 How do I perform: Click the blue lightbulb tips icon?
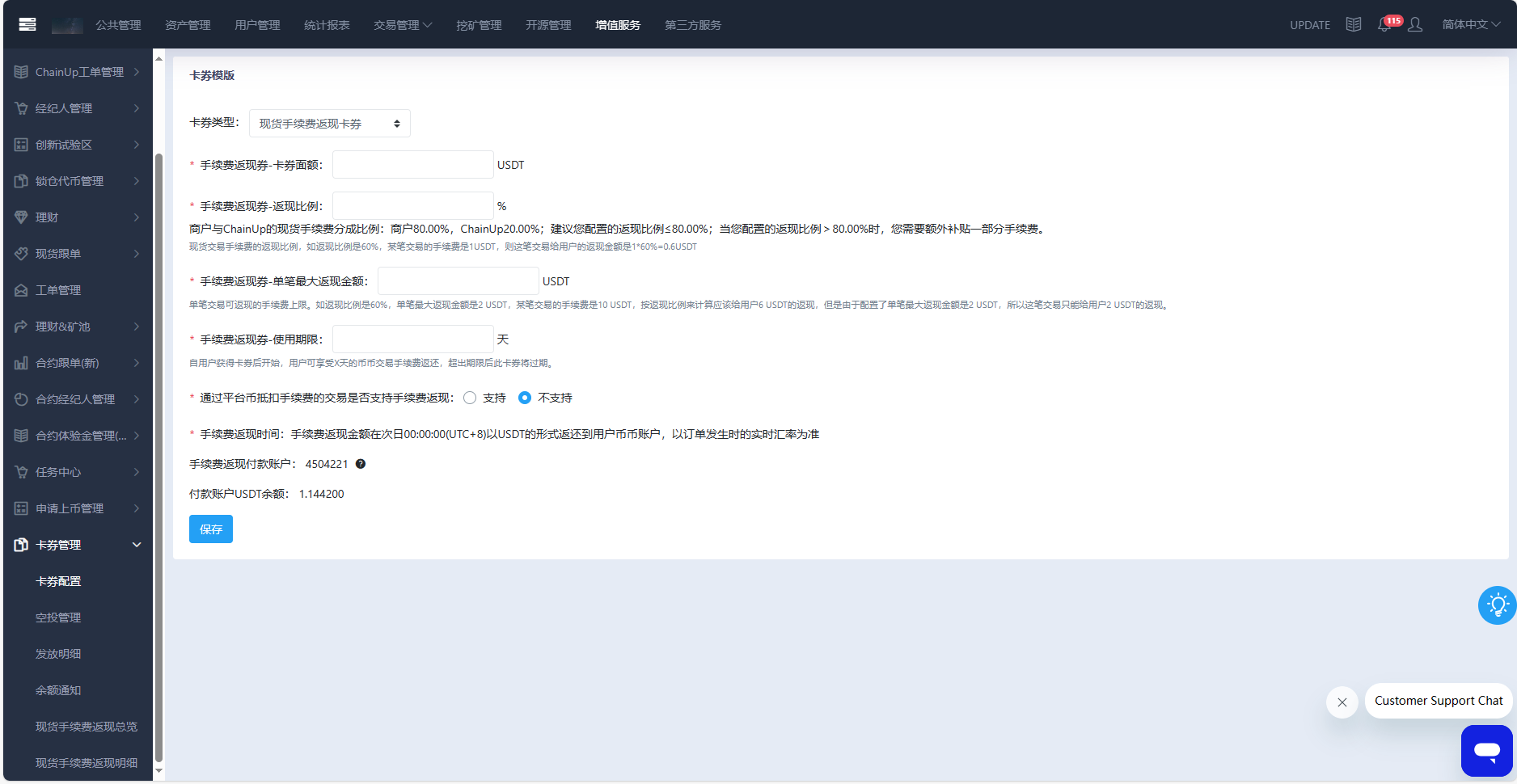1498,605
